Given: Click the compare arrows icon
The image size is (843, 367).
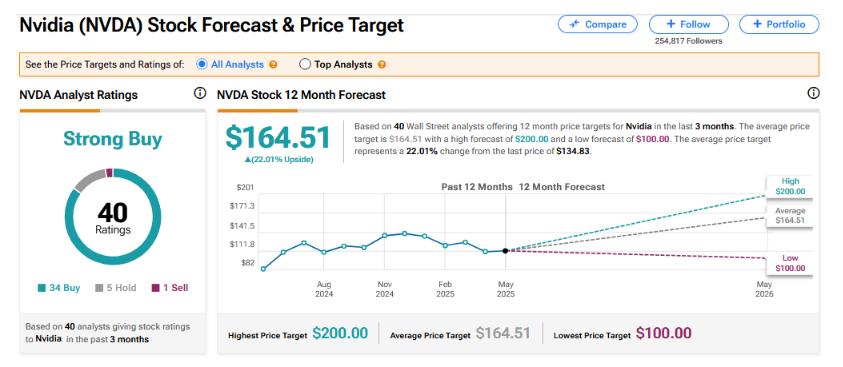Looking at the screenshot, I should pyautogui.click(x=574, y=24).
